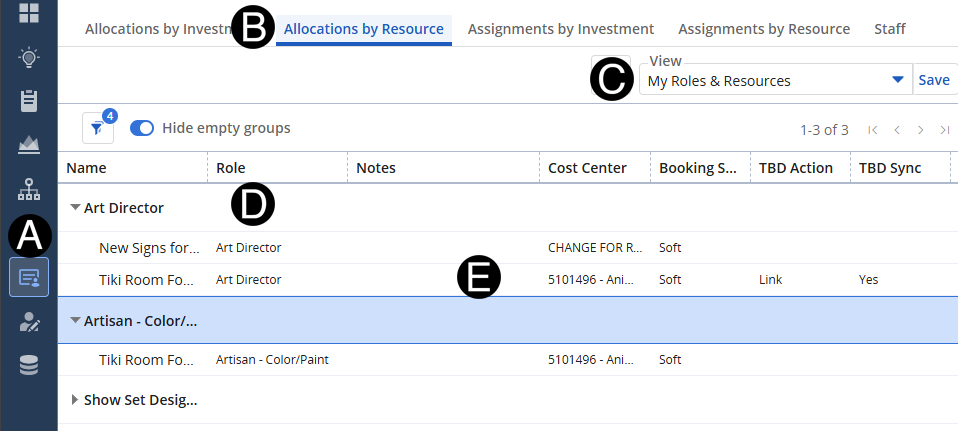Open the Assignments by Resource tab
Image resolution: width=958 pixels, height=431 pixels.
pos(764,29)
